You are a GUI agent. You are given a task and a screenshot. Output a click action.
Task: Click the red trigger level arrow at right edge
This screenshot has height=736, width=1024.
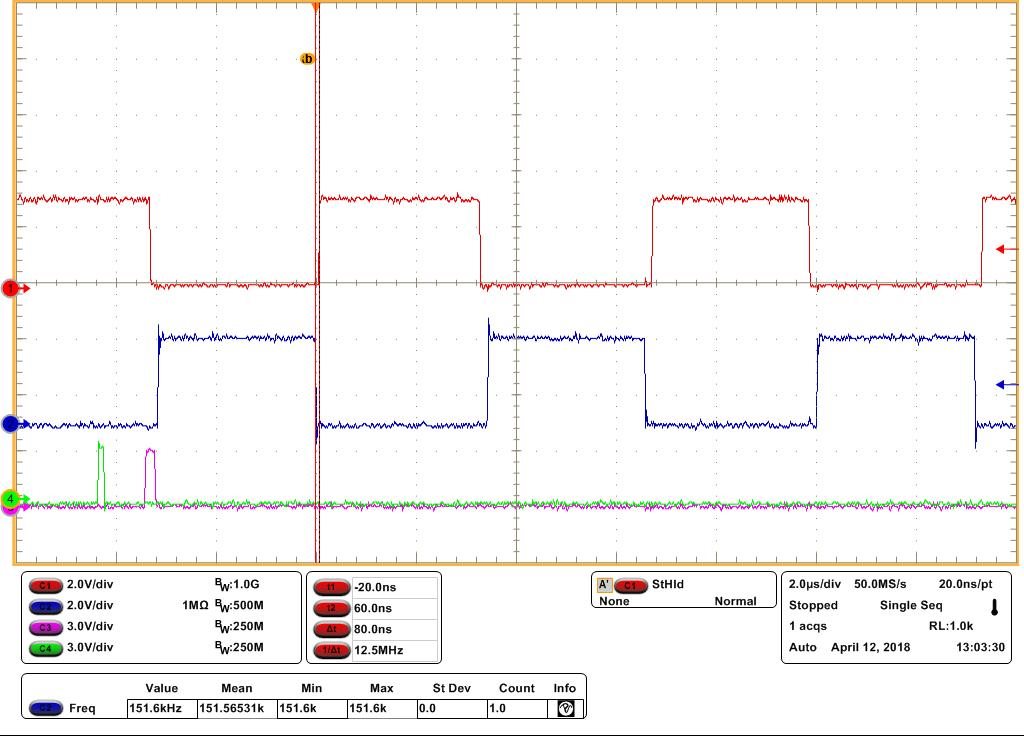coord(1006,249)
